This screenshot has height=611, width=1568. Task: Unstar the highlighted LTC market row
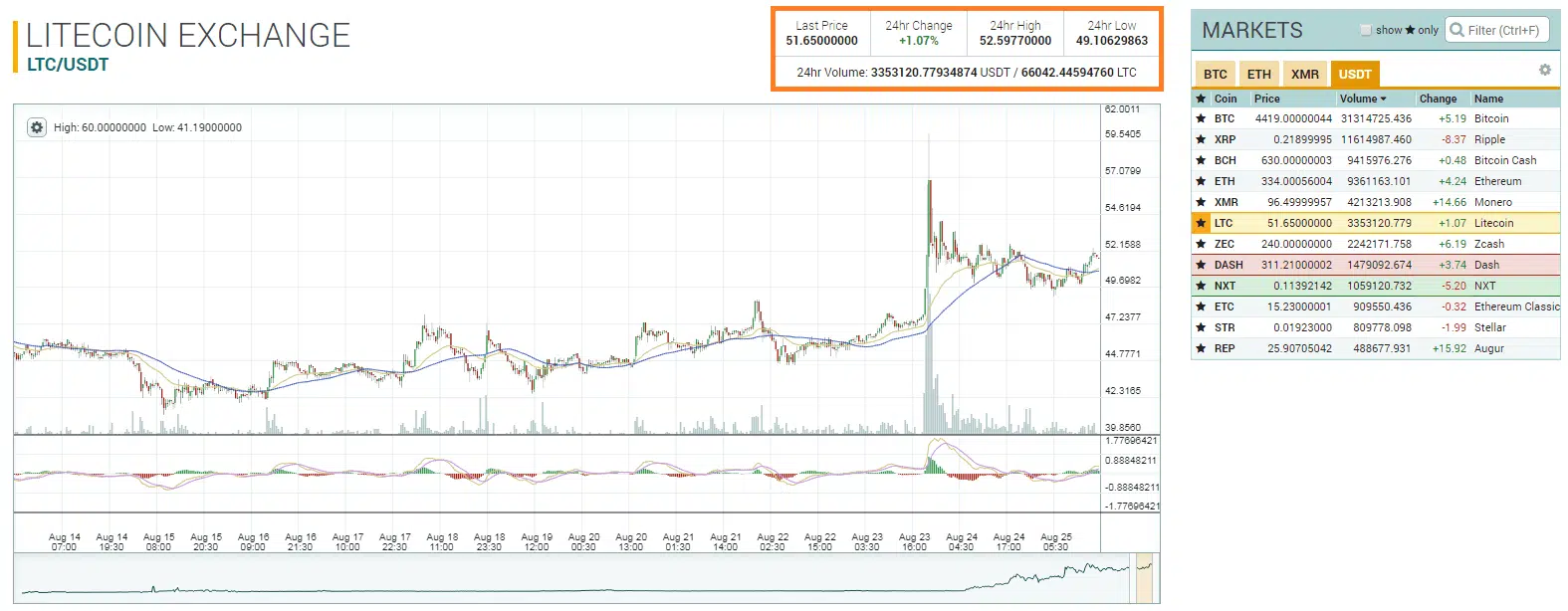[x=1201, y=223]
